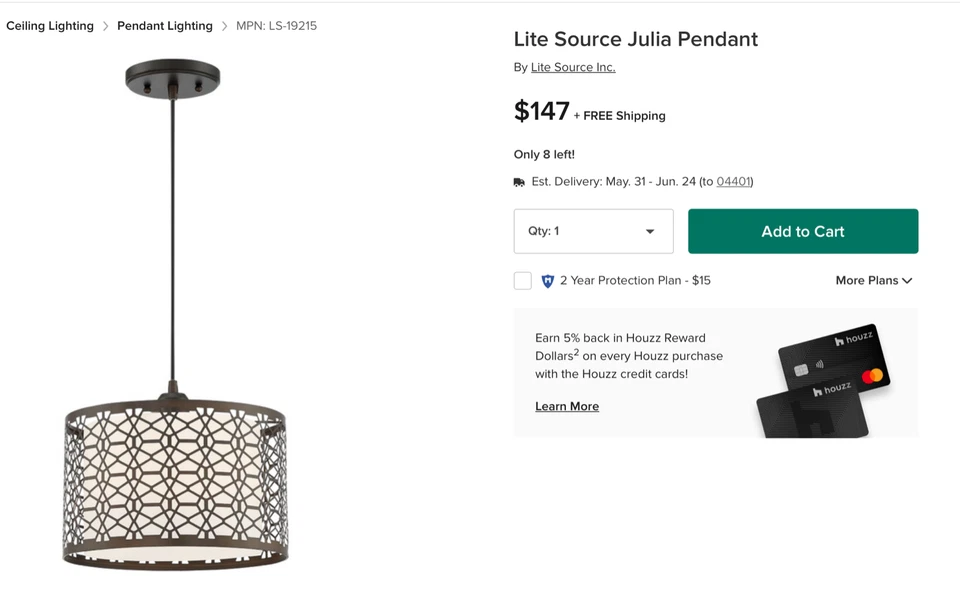Screen dimensions: 960x593
Task: Navigate to Pendant Lighting breadcrumb category
Action: click(x=165, y=26)
